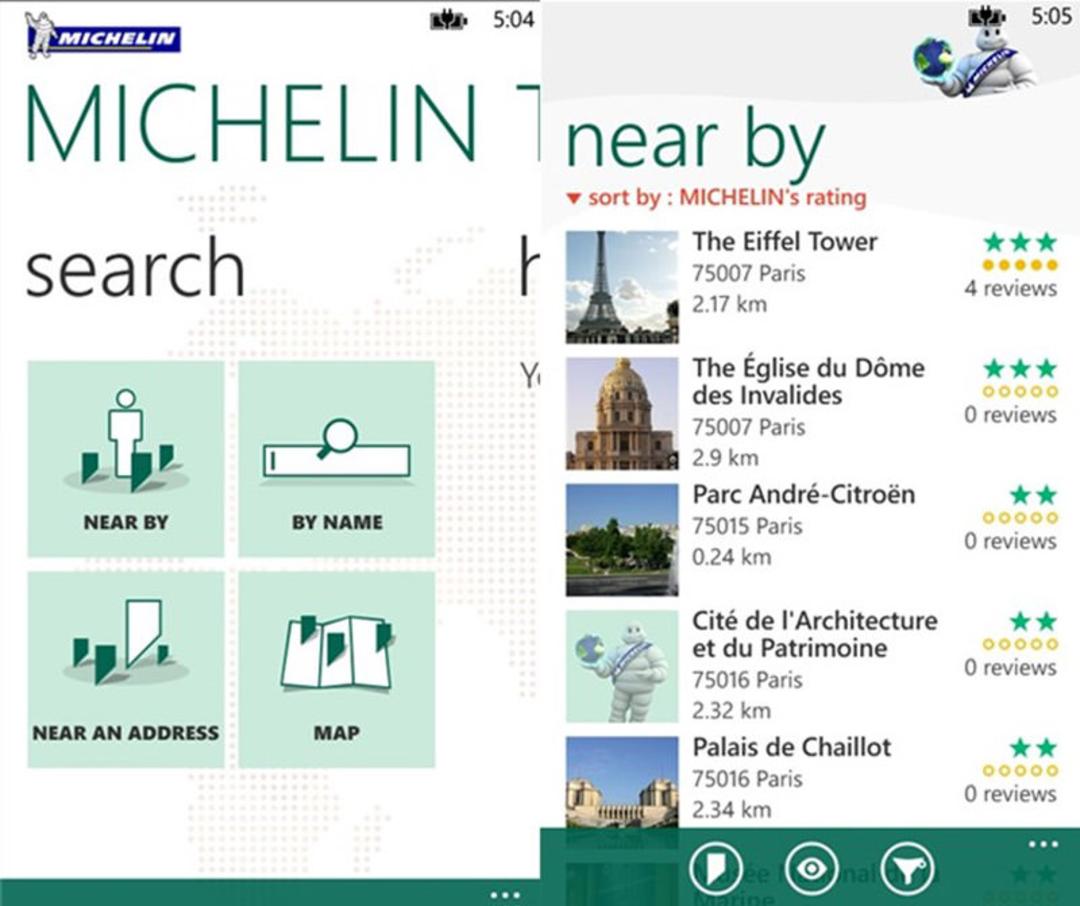Click the battery charging icon at 5:04
The height and width of the screenshot is (906, 1080).
click(x=448, y=21)
